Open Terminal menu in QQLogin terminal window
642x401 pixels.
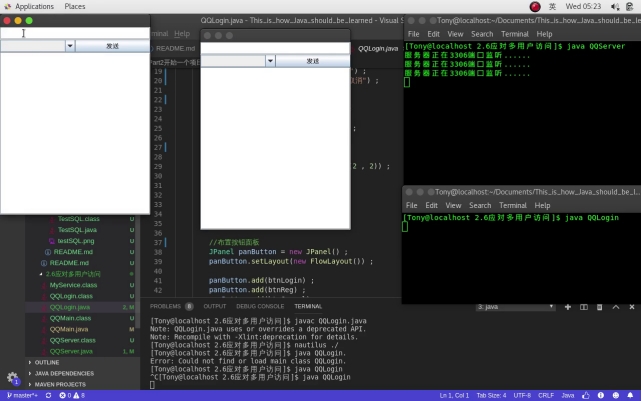pos(513,205)
